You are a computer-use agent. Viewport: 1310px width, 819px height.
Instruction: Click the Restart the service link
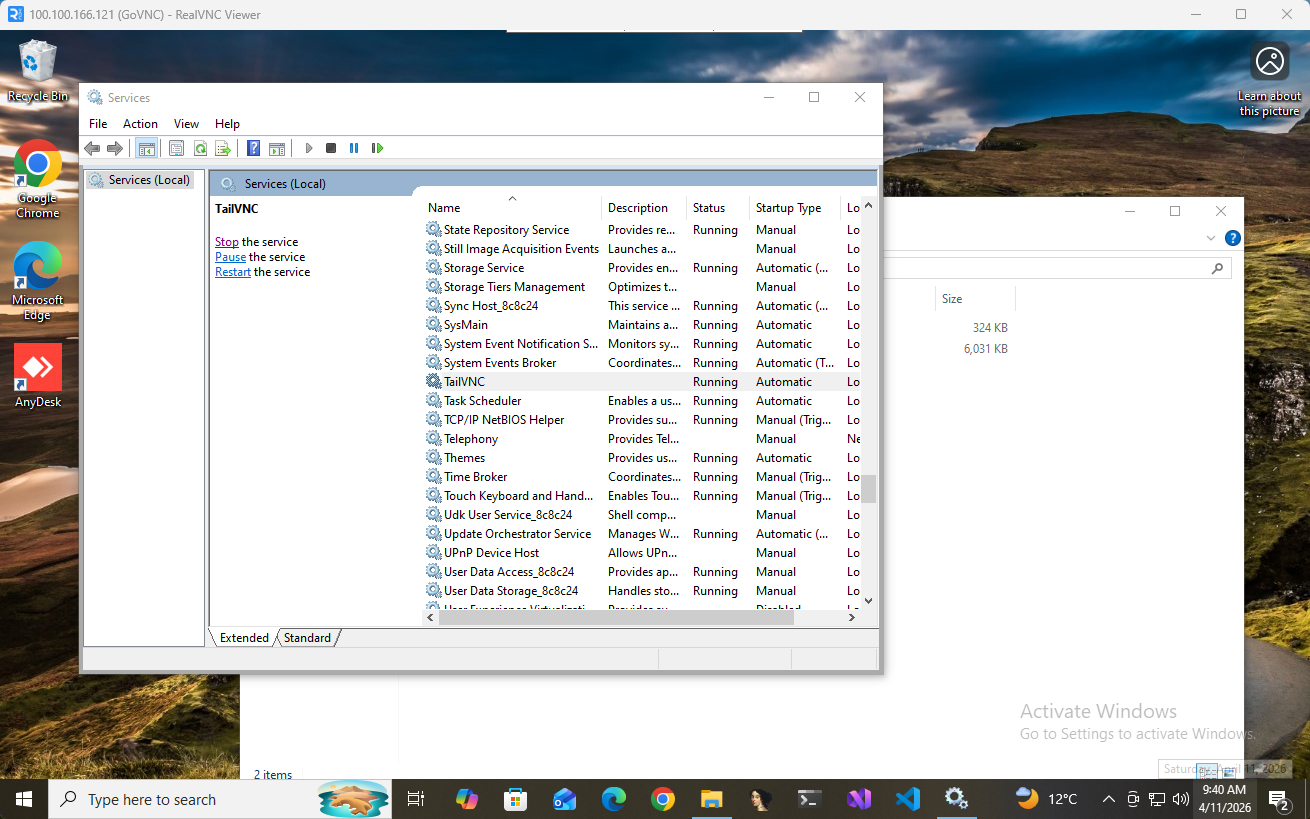[x=233, y=272]
